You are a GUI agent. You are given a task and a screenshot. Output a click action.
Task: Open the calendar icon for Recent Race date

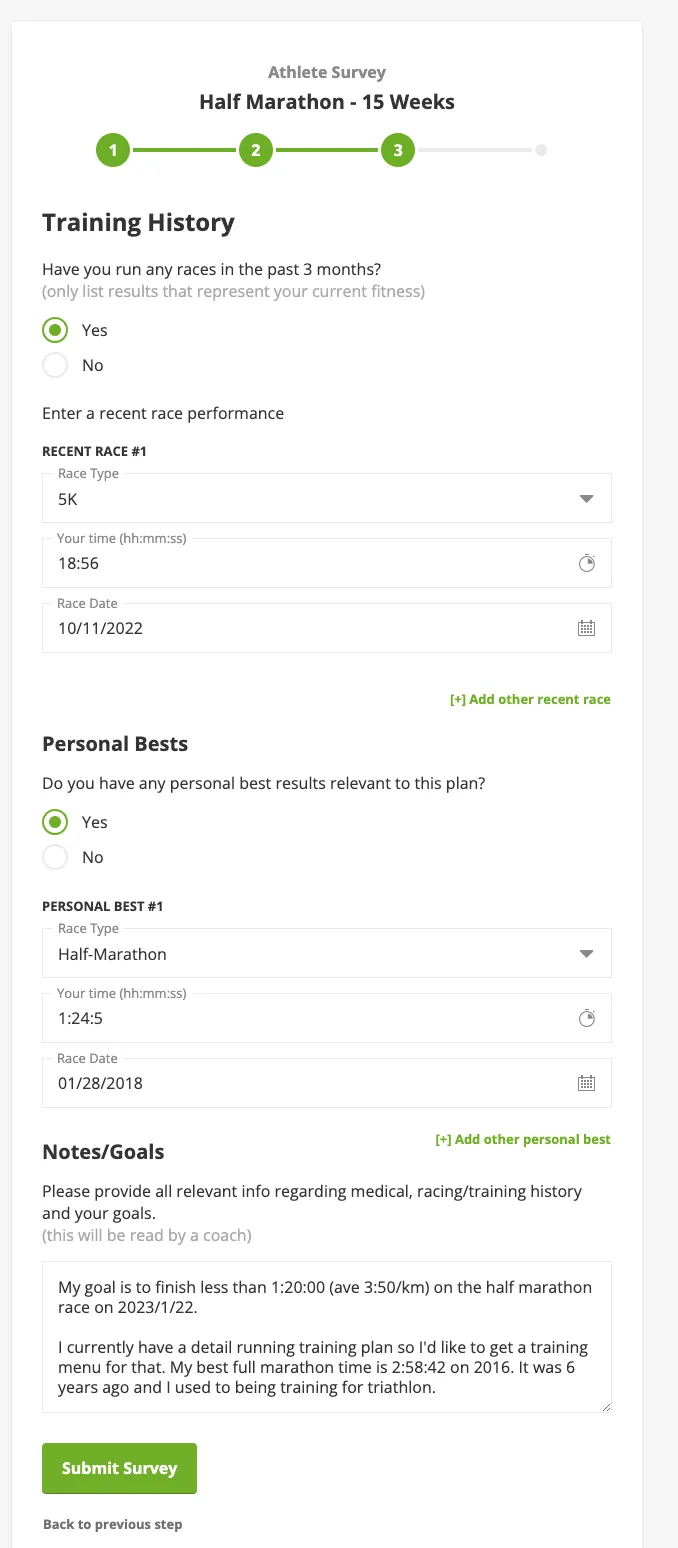(587, 629)
